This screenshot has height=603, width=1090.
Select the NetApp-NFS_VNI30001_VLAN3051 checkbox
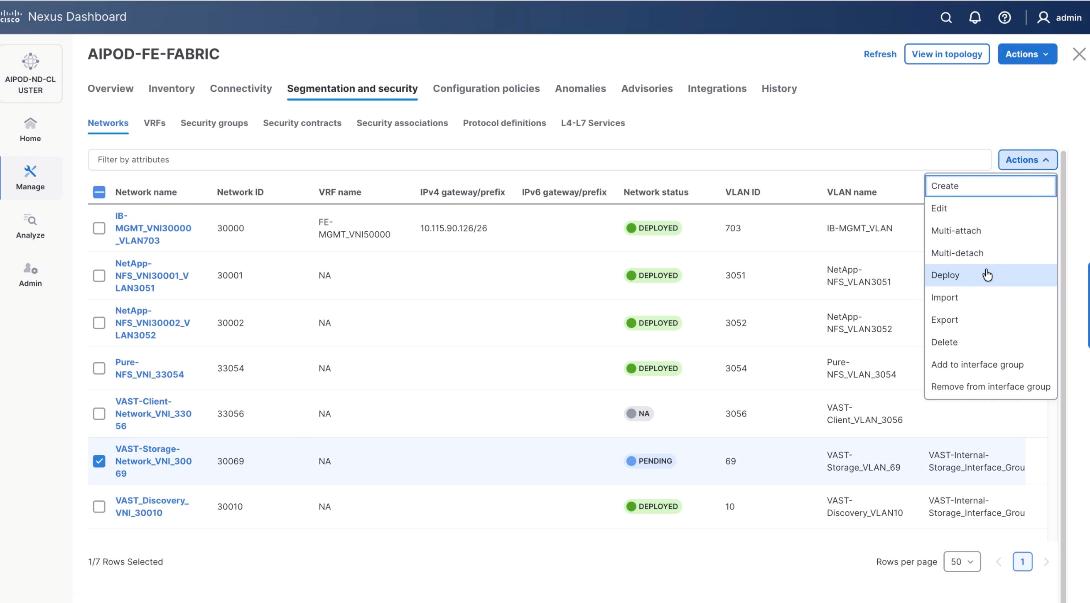pyautogui.click(x=97, y=274)
